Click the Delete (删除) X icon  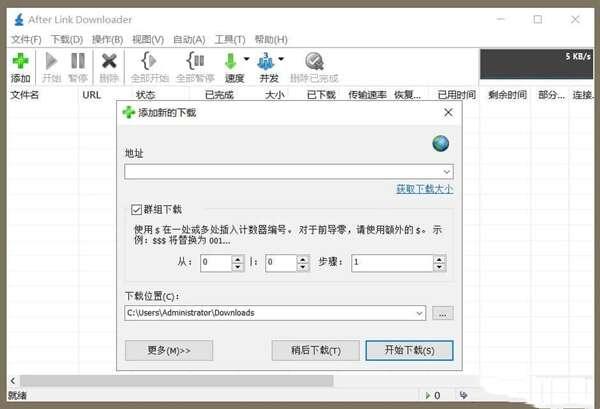pyautogui.click(x=110, y=62)
